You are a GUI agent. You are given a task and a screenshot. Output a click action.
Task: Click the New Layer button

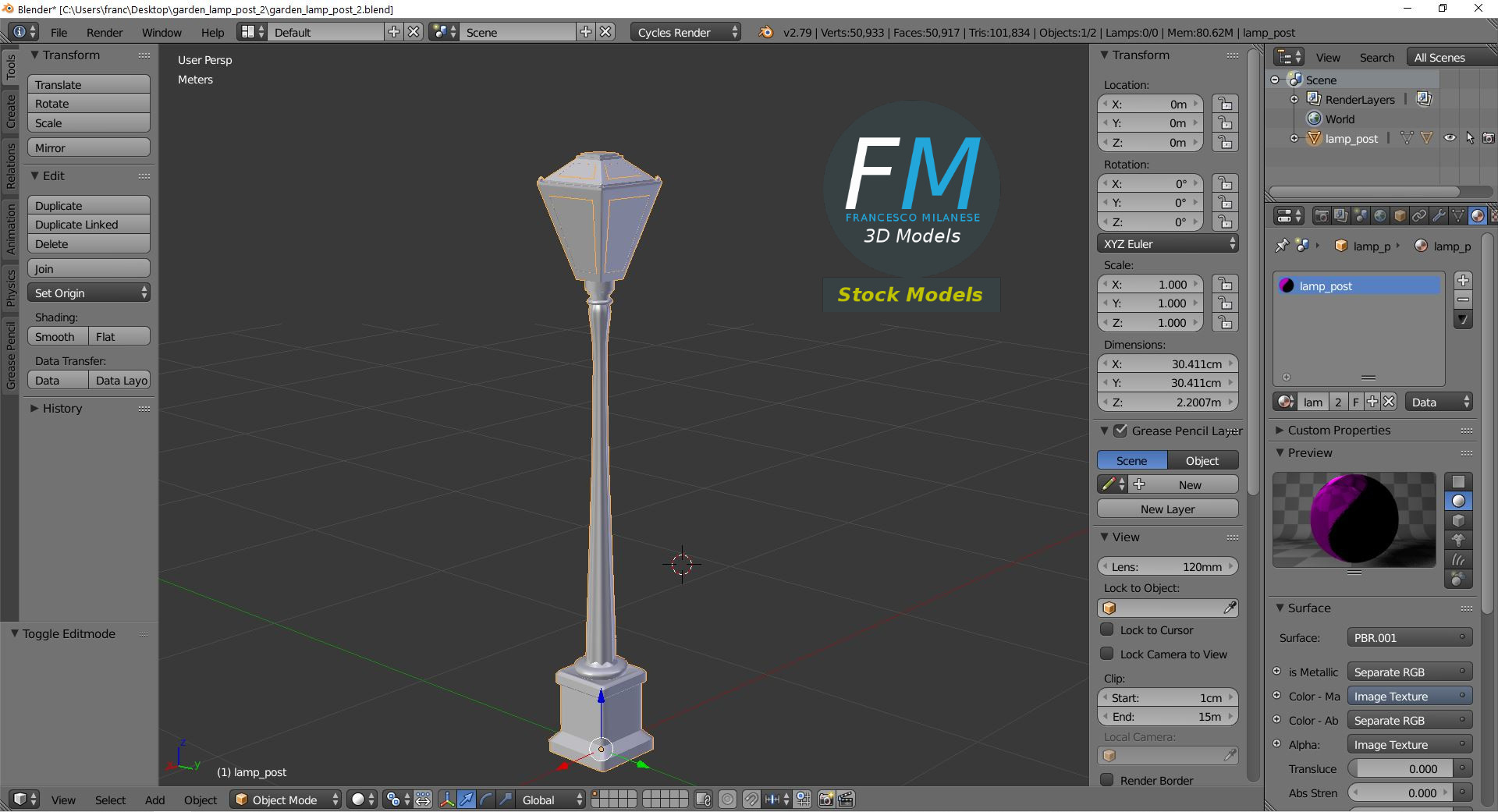(x=1167, y=509)
